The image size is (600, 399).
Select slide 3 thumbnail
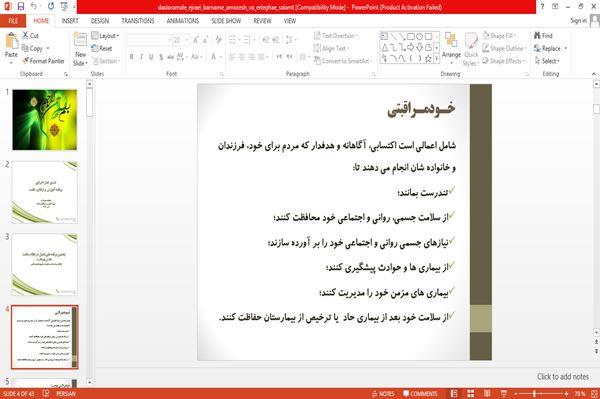(45, 264)
